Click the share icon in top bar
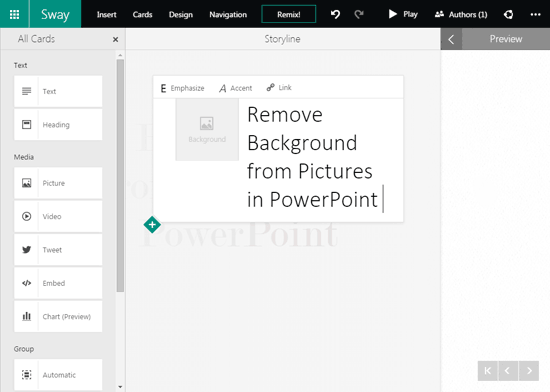 (509, 15)
